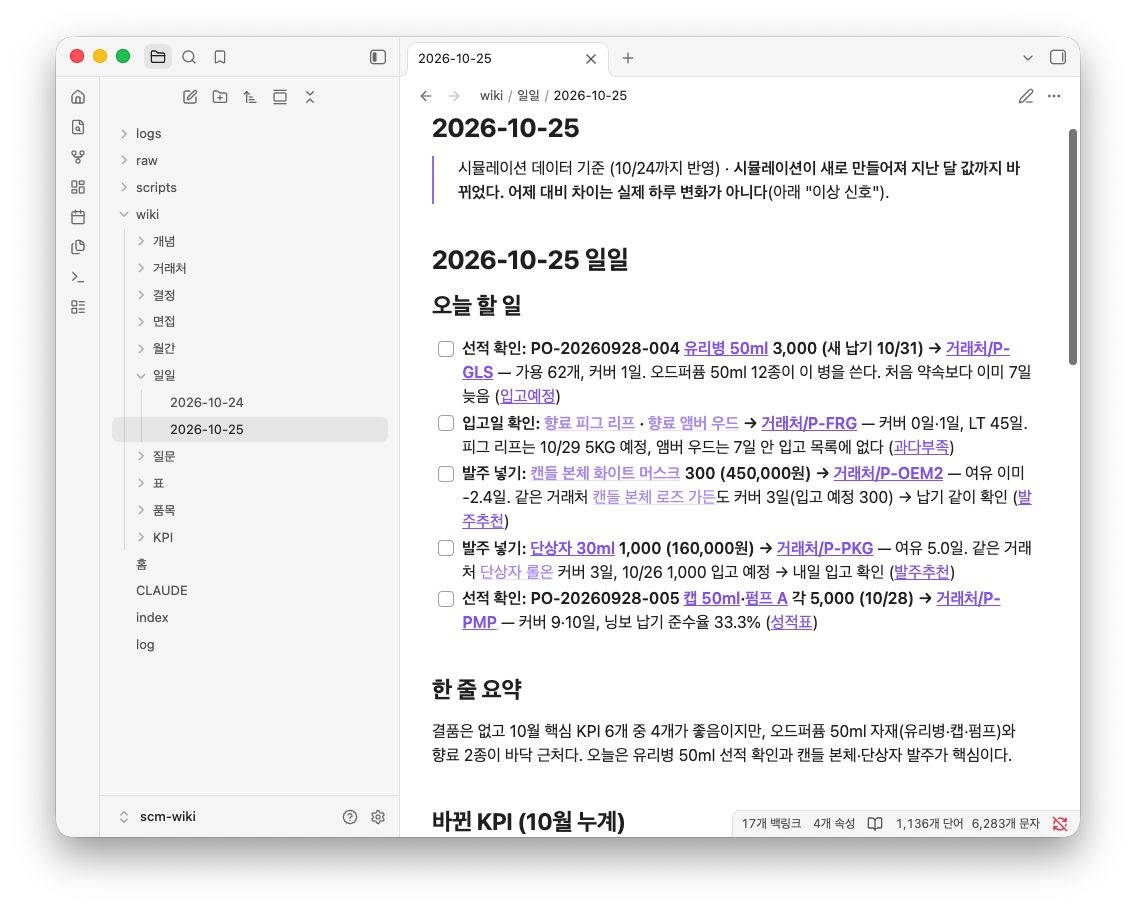Screen dimensions: 1134x911
Task: Open the command palette terminal icon
Action: 78,277
